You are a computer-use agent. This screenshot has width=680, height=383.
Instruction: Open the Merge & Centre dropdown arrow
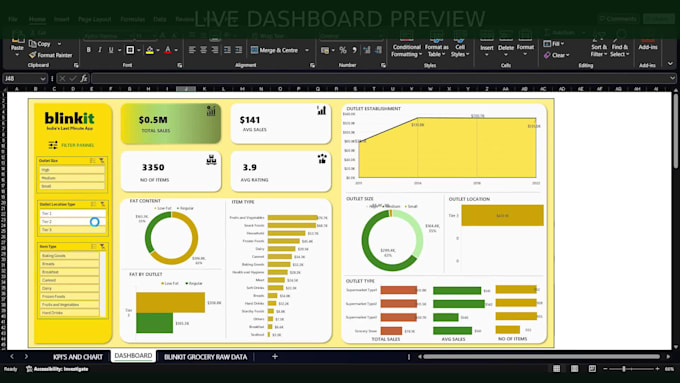[307, 50]
